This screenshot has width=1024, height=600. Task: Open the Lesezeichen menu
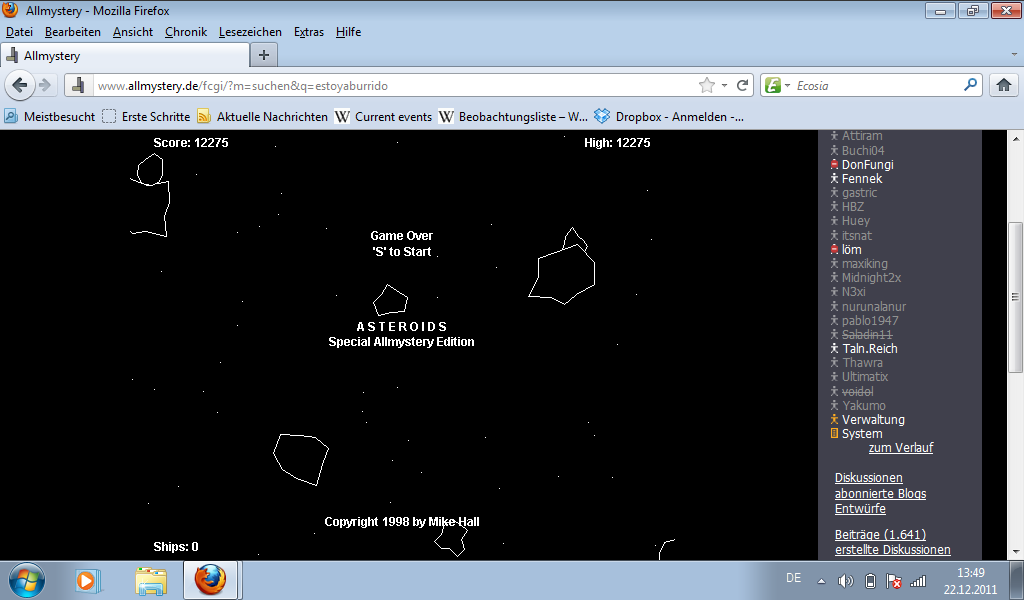pos(250,32)
